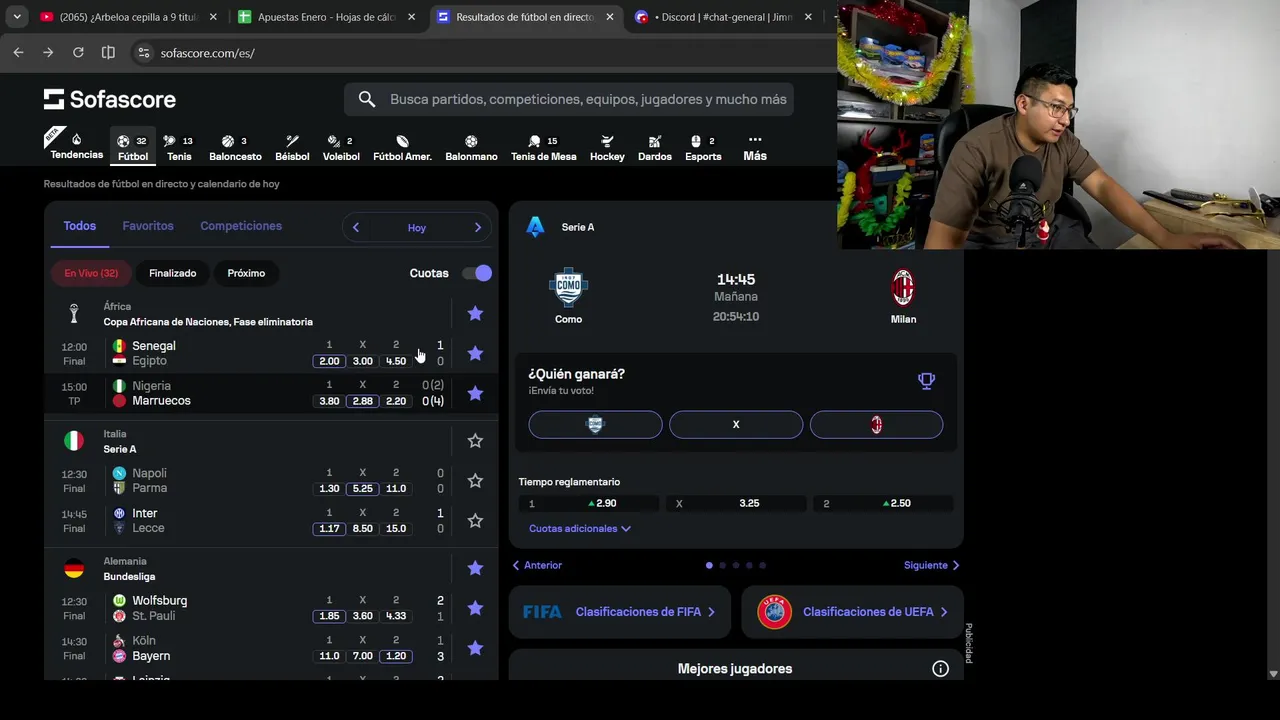The image size is (1280, 720).
Task: Open the Baloncesto sport category
Action: (x=235, y=148)
